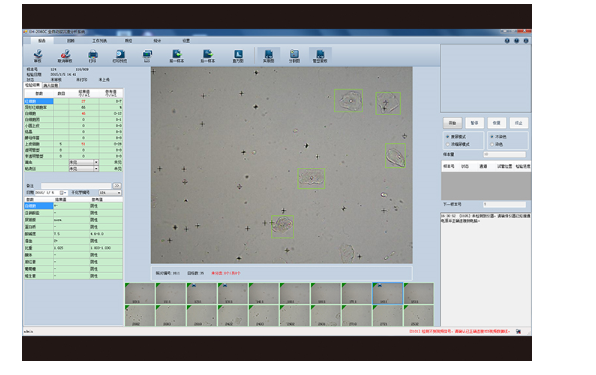This screenshot has height=375, width=596.
Task: Switch to the second tab beside test results
Action: tap(51, 86)
